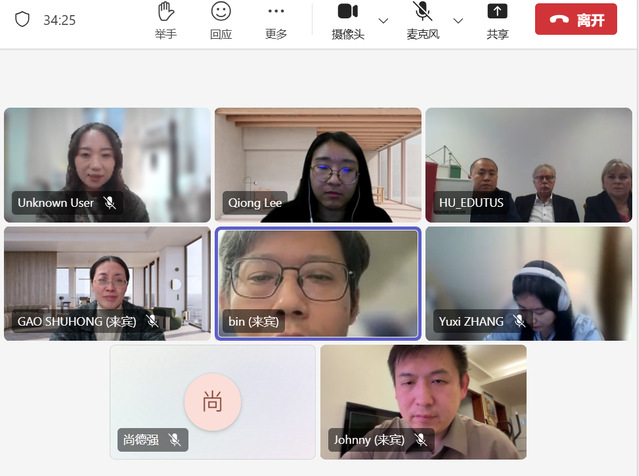Click the 尚 avatar circle
The width and height of the screenshot is (639, 476).
tap(212, 402)
